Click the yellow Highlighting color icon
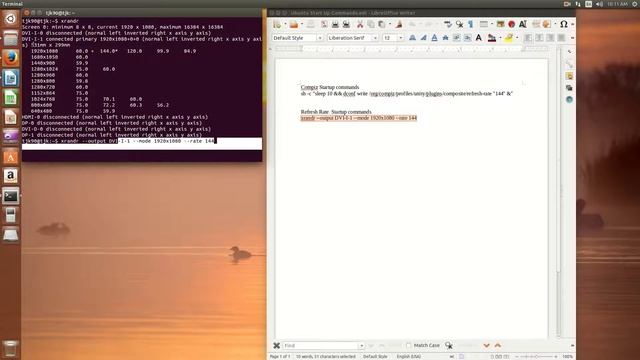 pyautogui.click(x=509, y=38)
